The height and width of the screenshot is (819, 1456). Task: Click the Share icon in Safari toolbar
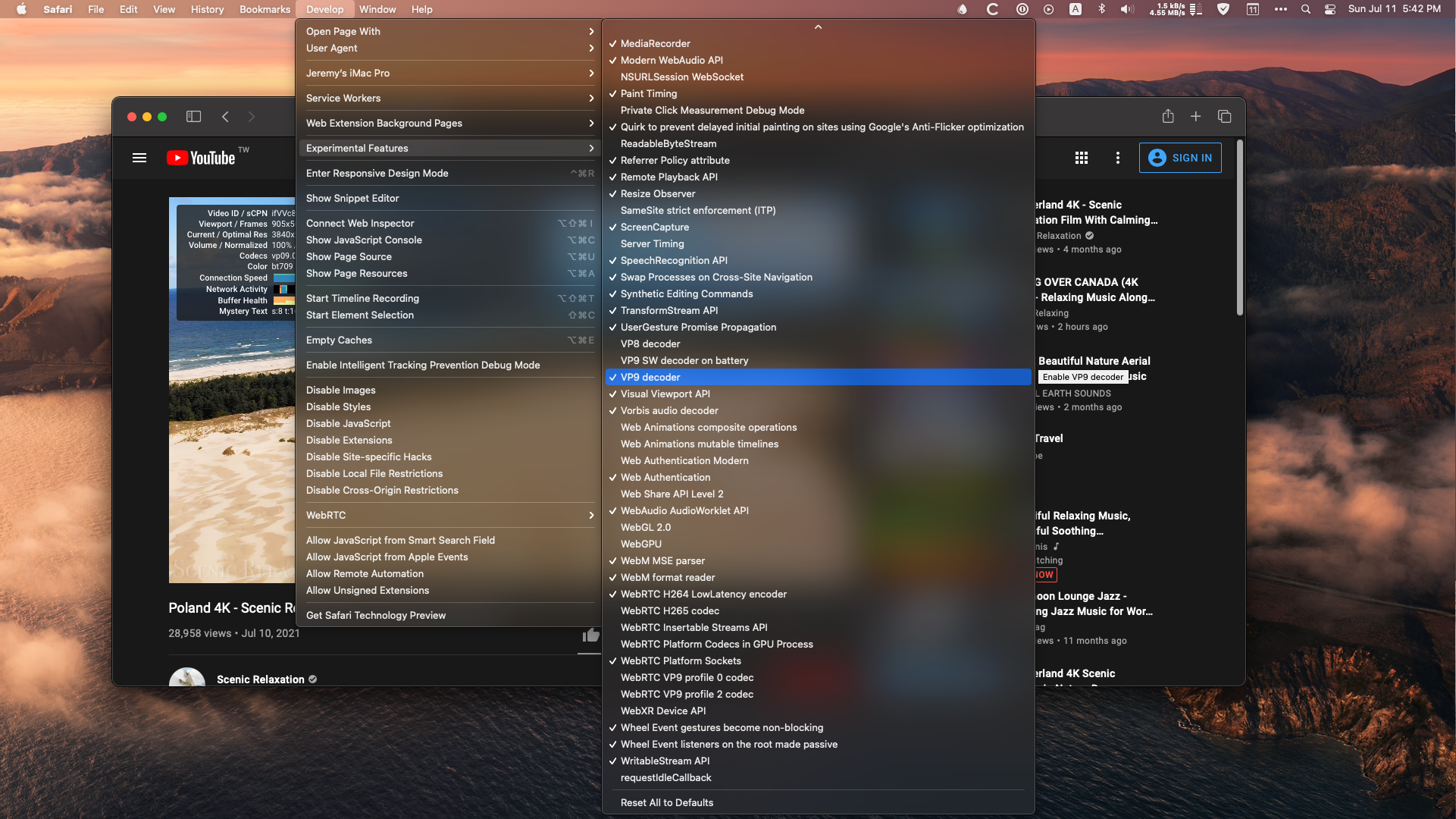1167,116
